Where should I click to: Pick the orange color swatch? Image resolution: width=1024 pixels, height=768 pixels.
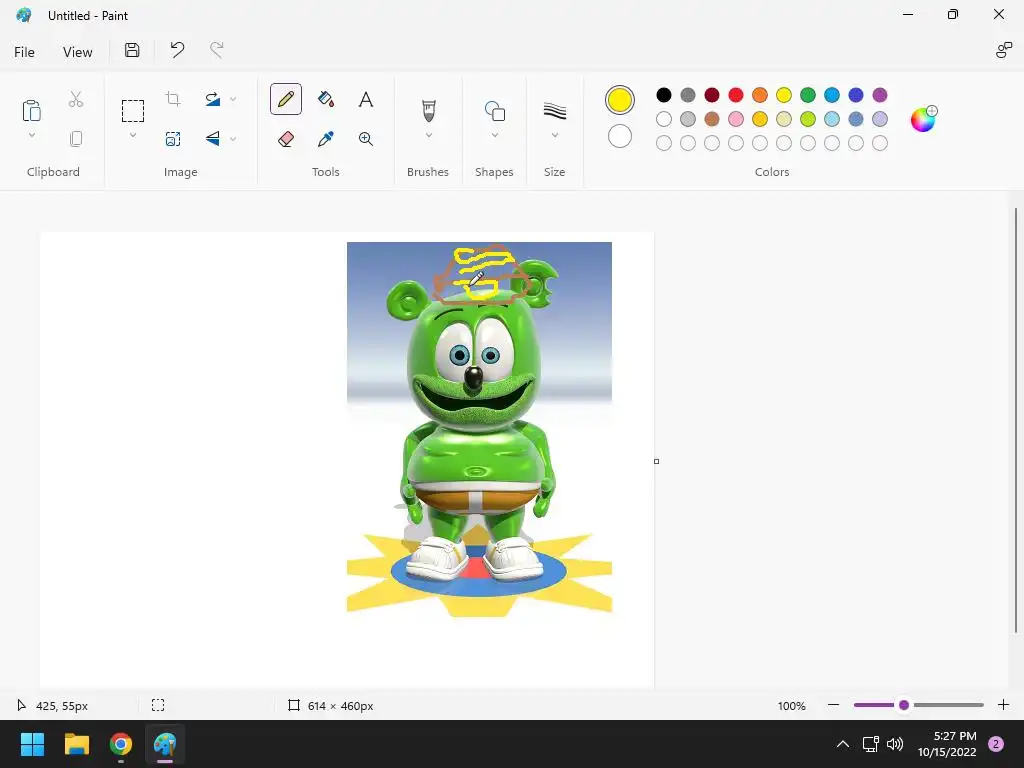tap(760, 95)
